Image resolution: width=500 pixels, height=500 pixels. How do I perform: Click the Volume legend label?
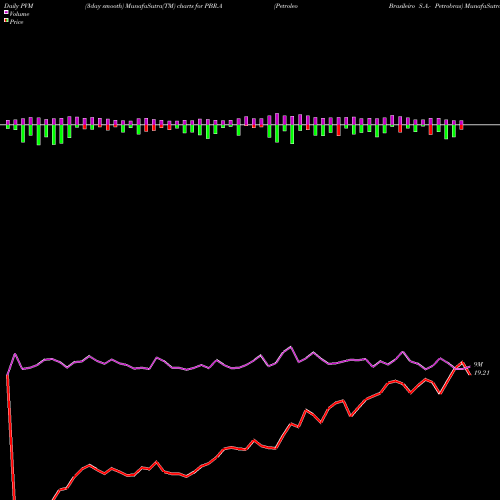(x=19, y=14)
